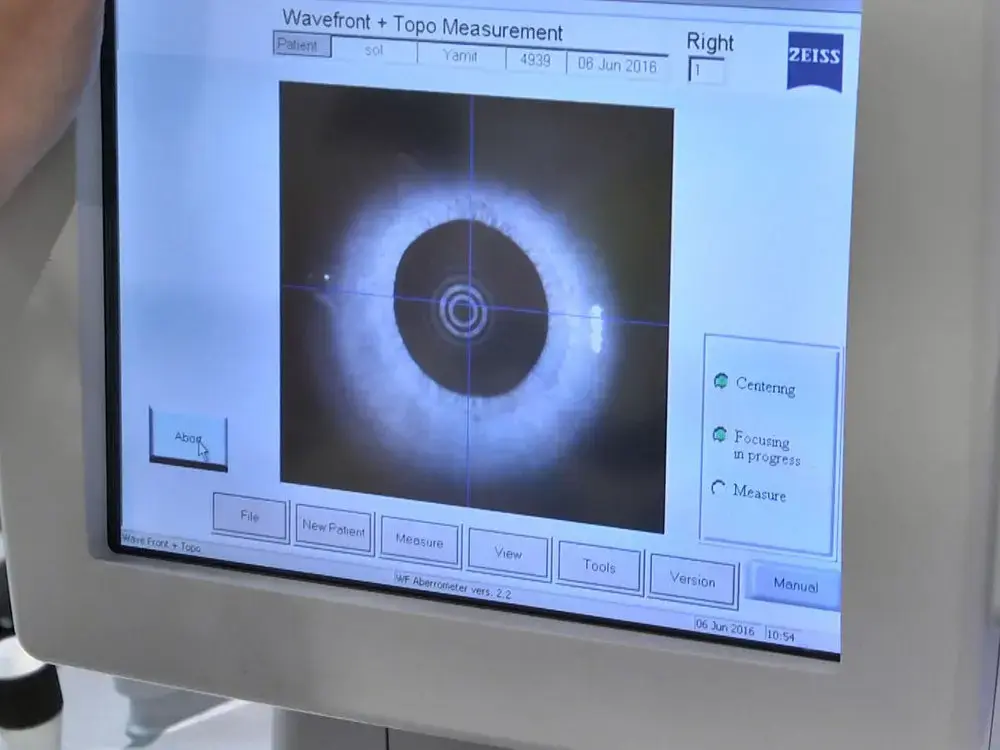Open the Tools button
1000x750 pixels.
click(x=599, y=566)
